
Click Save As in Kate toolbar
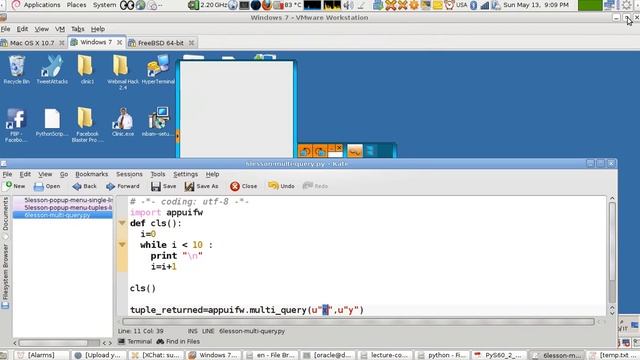[201, 186]
